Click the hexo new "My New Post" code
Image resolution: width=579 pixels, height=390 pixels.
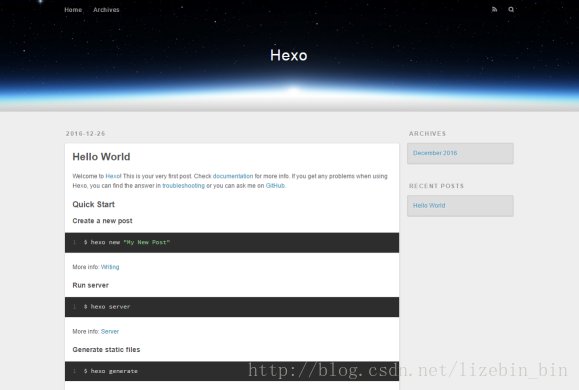point(127,243)
